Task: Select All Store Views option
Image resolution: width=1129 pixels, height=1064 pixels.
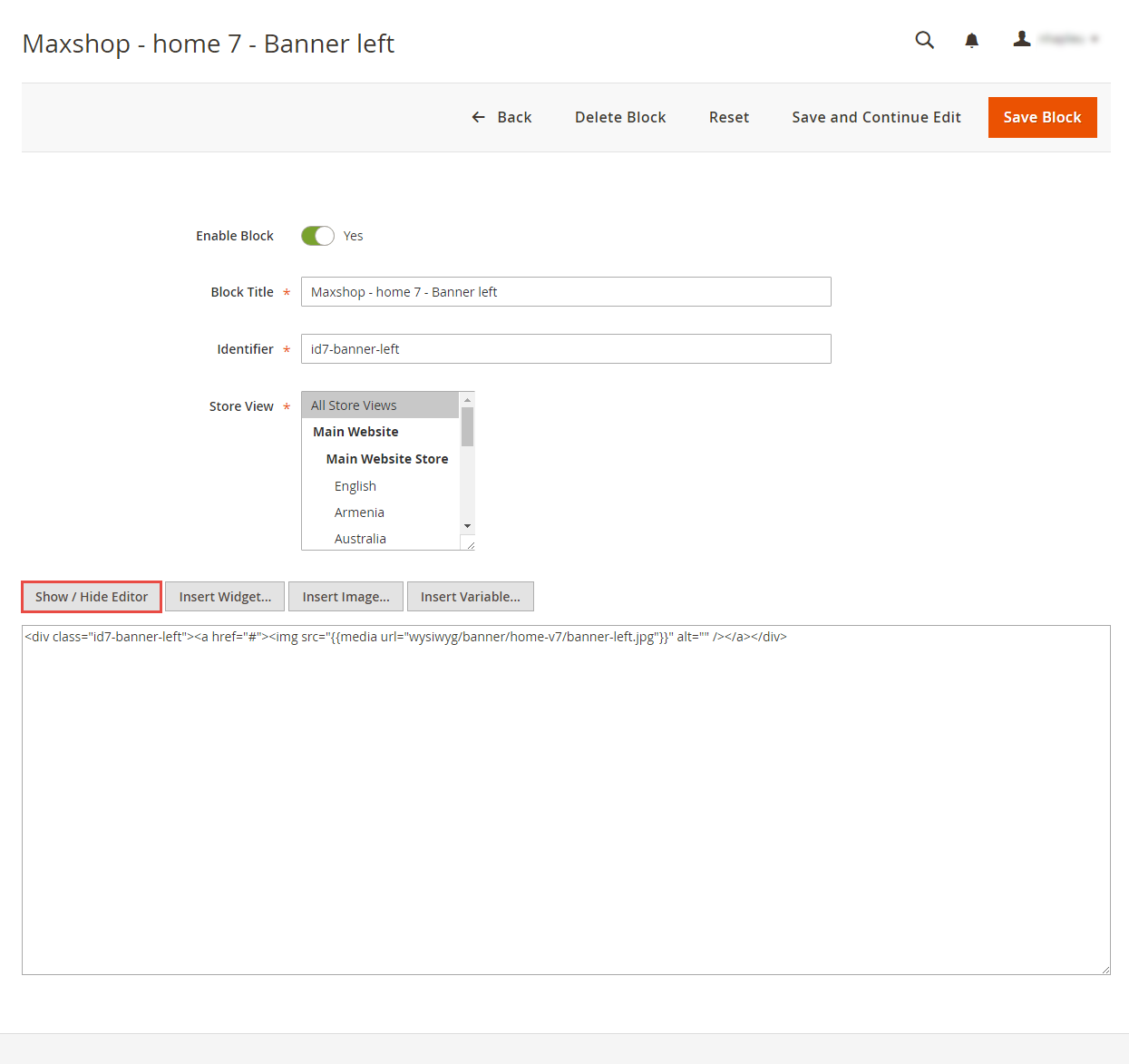Action: (x=380, y=405)
